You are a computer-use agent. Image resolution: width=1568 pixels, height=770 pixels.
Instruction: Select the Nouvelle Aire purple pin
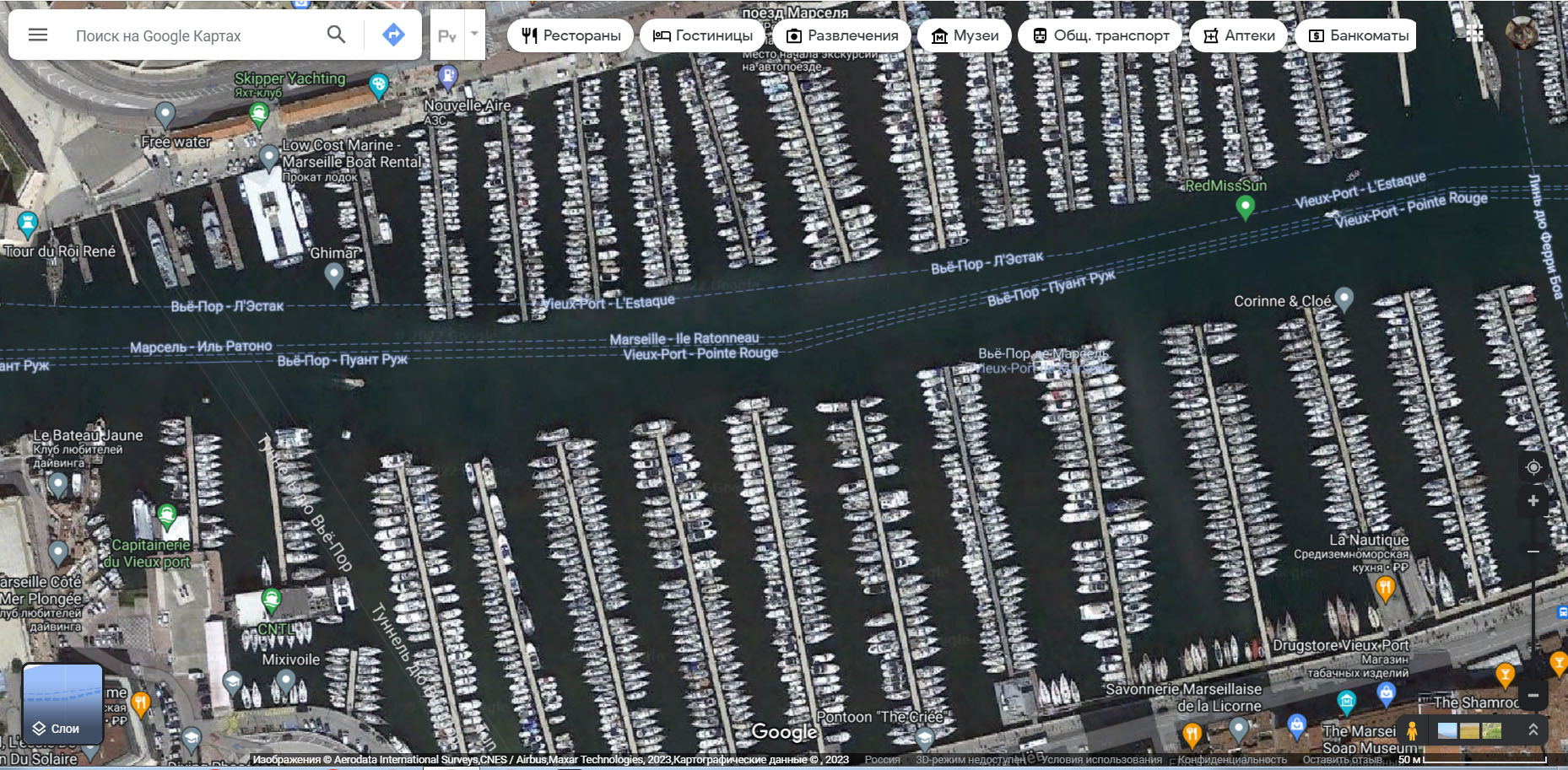(448, 78)
